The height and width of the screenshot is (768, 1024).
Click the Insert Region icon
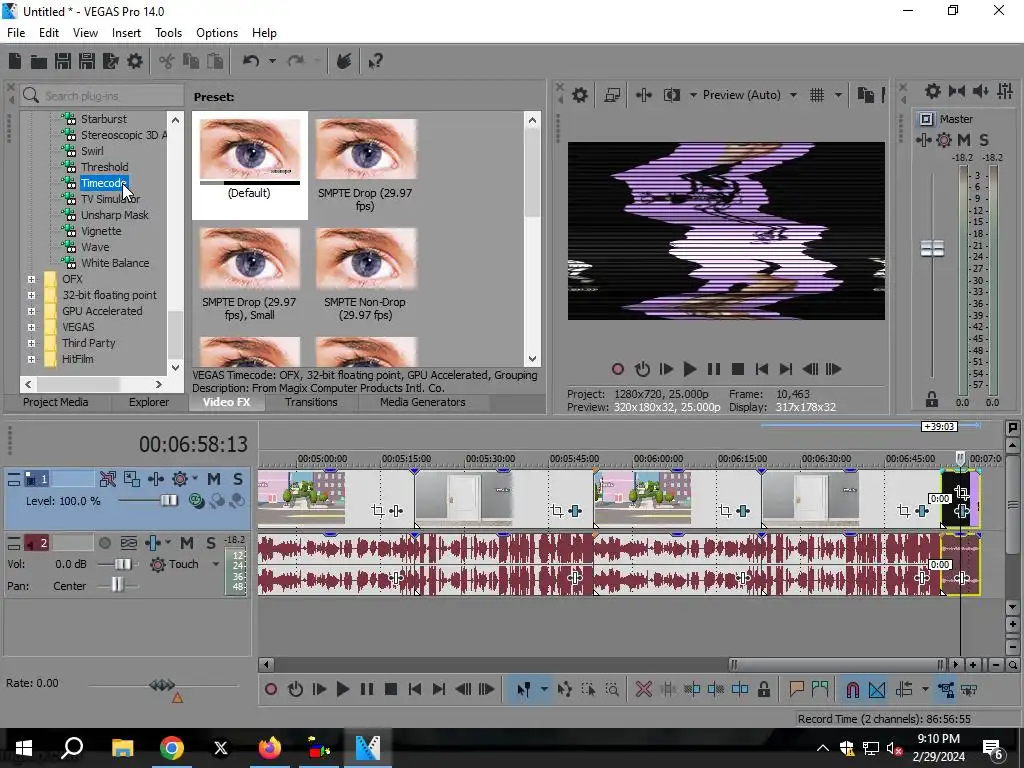point(820,689)
